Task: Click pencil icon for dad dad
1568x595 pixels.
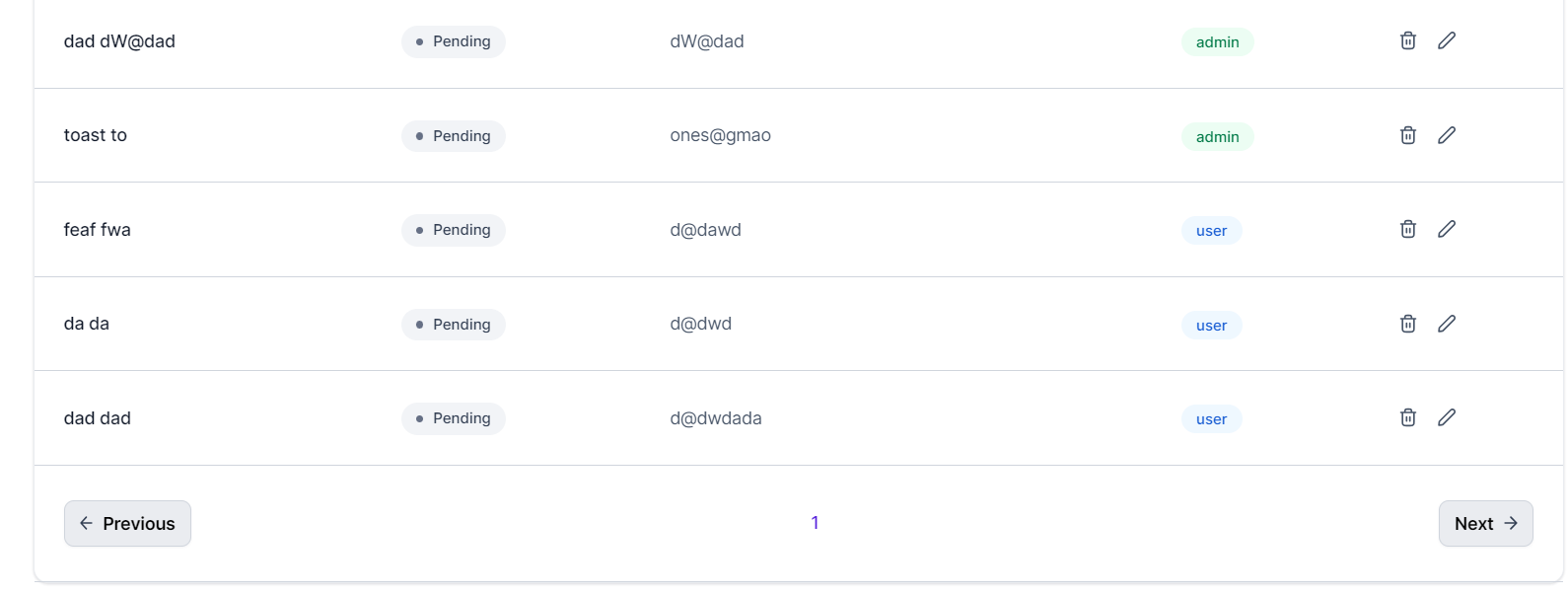Action: 1447,417
